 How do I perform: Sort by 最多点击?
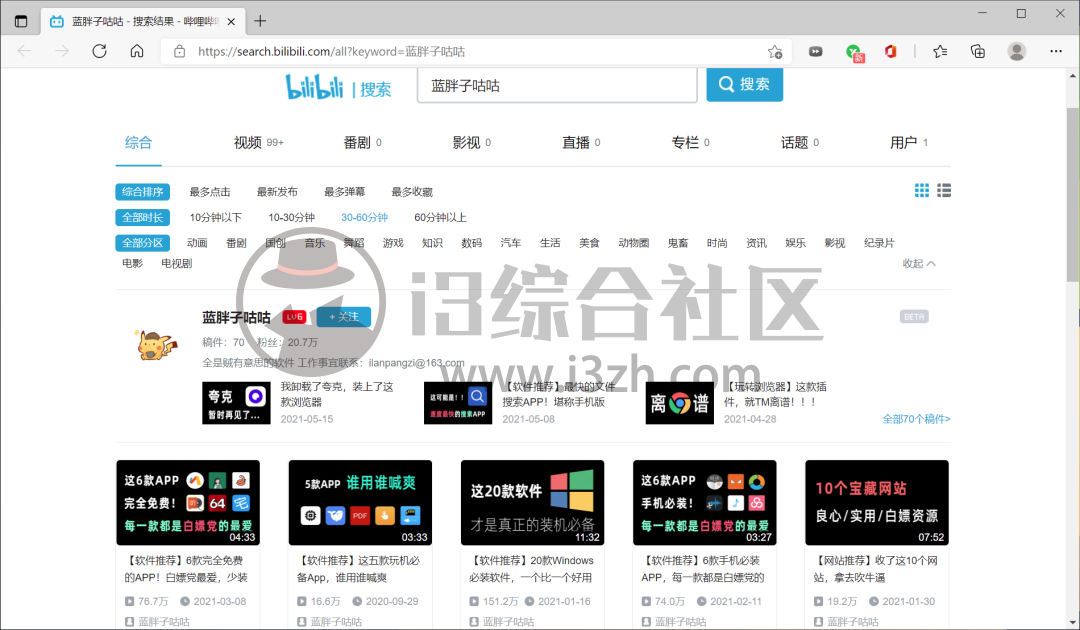point(210,191)
